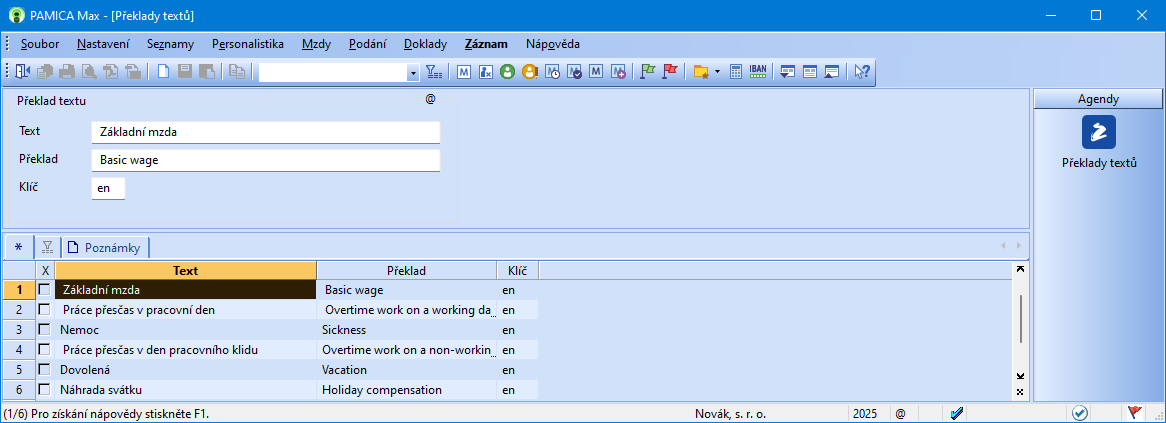This screenshot has width=1166, height=423.
Task: Click the green flag toolbar icon
Action: pos(647,72)
